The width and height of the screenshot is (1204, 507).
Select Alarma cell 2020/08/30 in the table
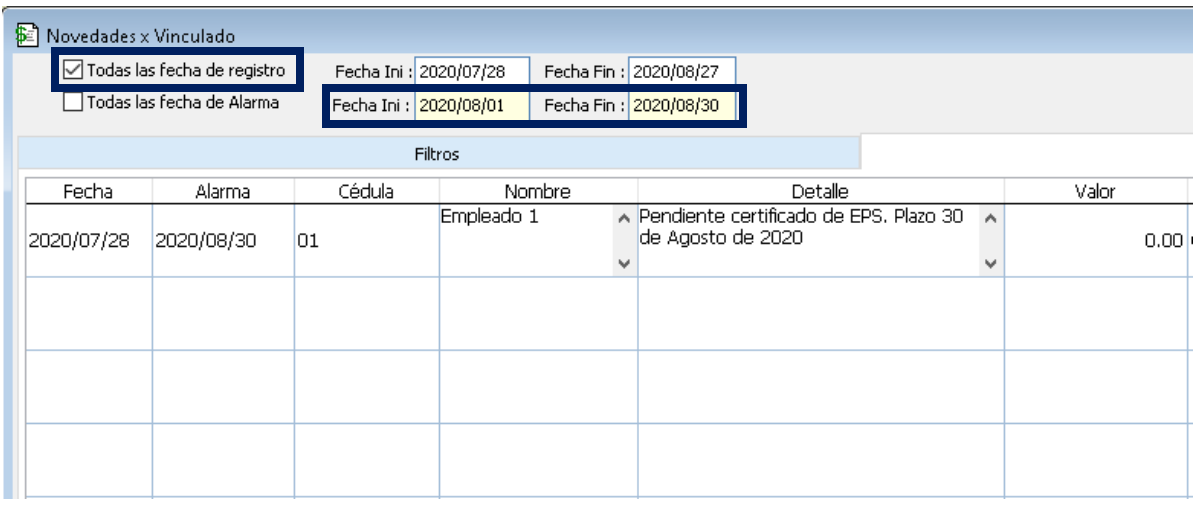click(x=223, y=241)
